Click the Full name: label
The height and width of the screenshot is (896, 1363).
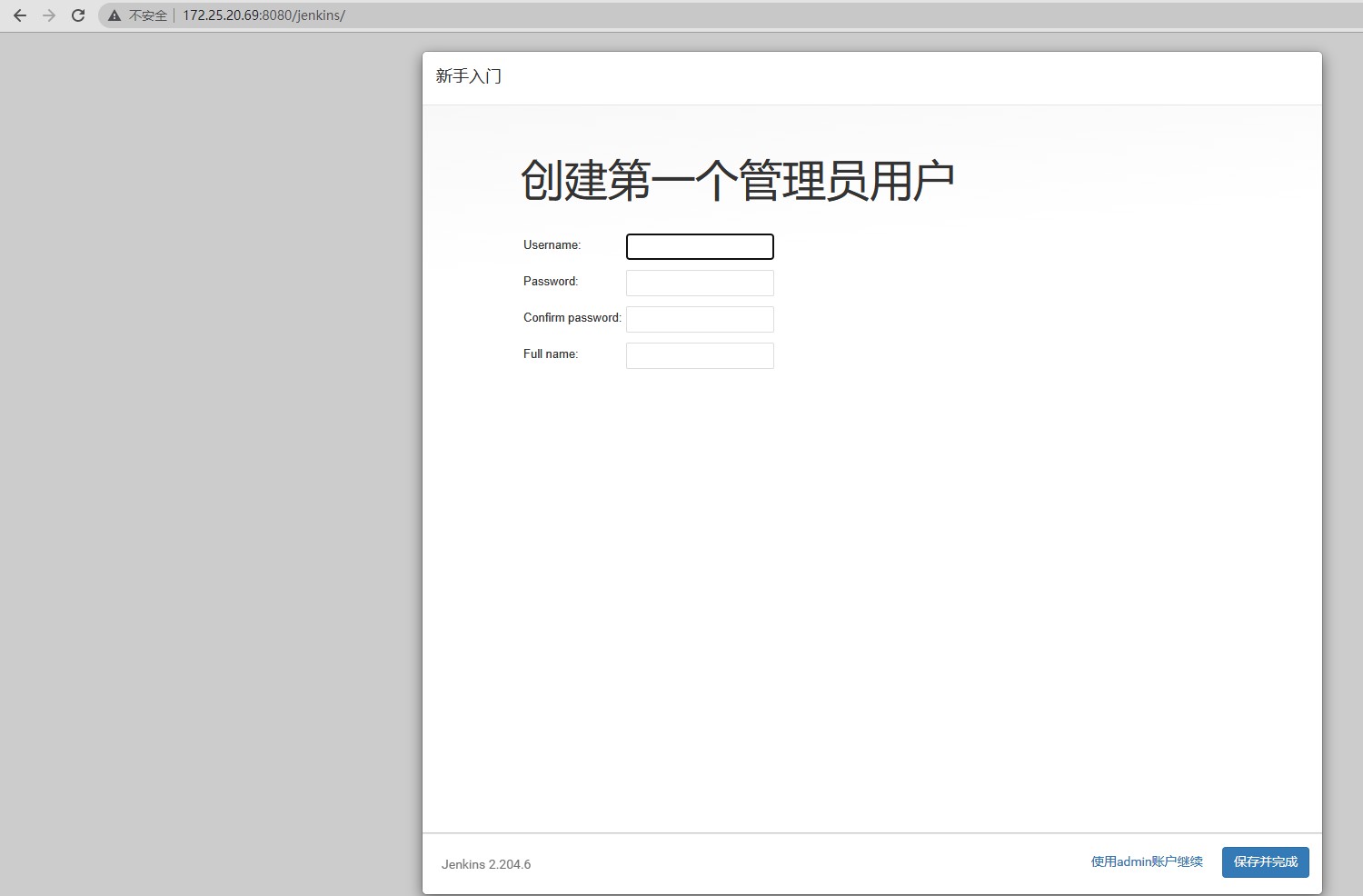pyautogui.click(x=551, y=354)
